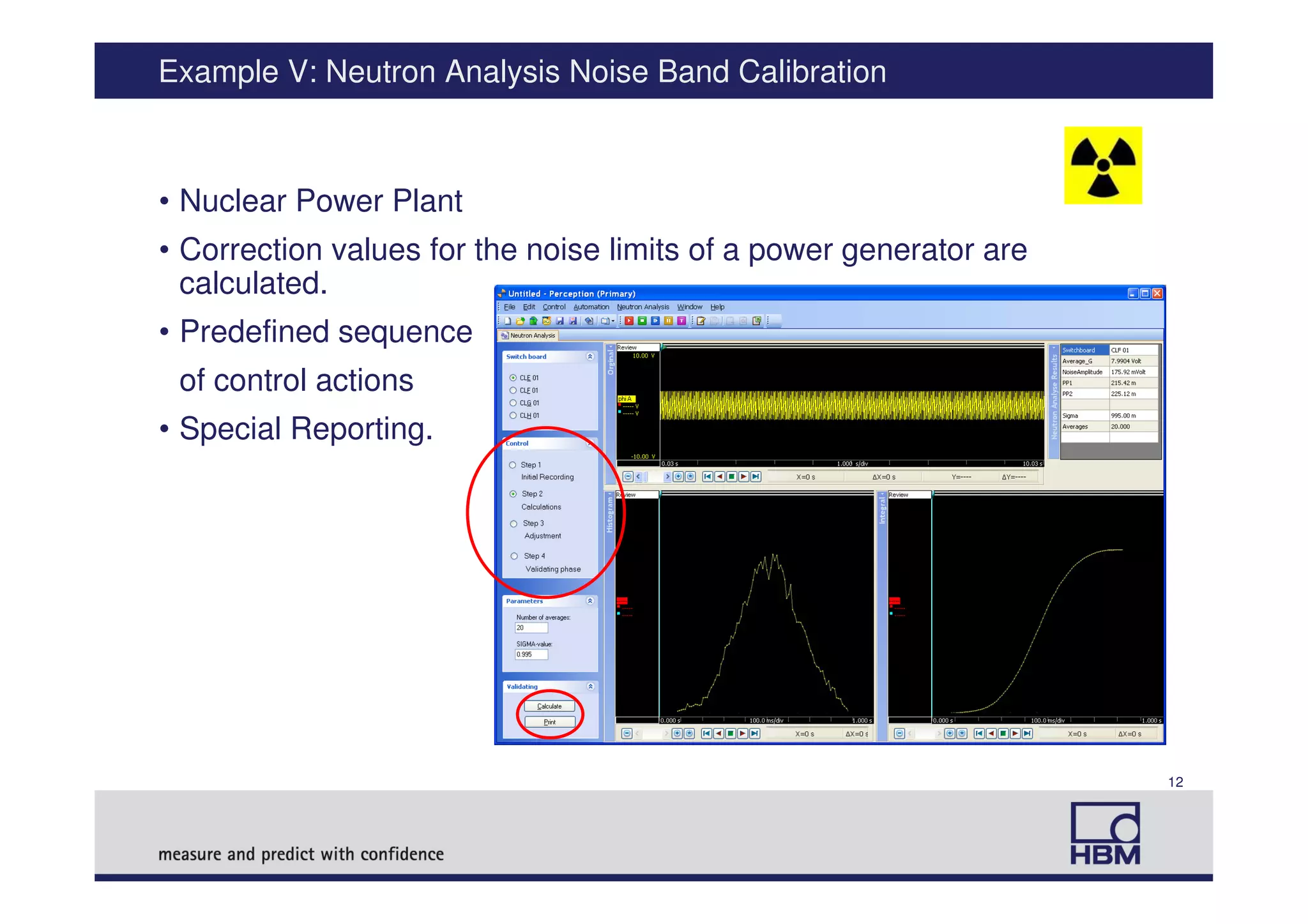The width and height of the screenshot is (1308, 924).
Task: Open the File menu
Action: coord(509,307)
